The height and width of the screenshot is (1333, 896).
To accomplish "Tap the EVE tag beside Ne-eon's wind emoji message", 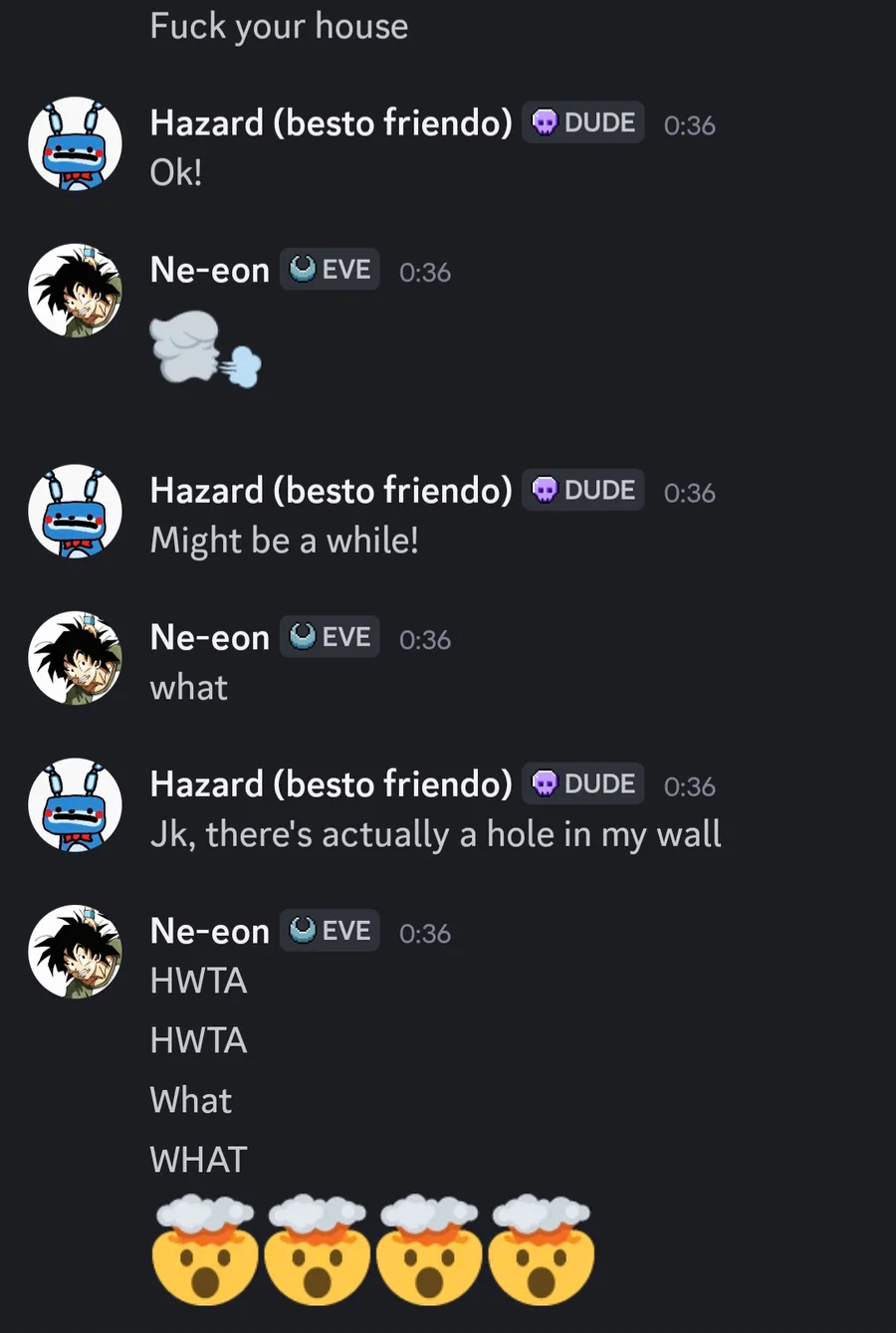I will coord(330,269).
